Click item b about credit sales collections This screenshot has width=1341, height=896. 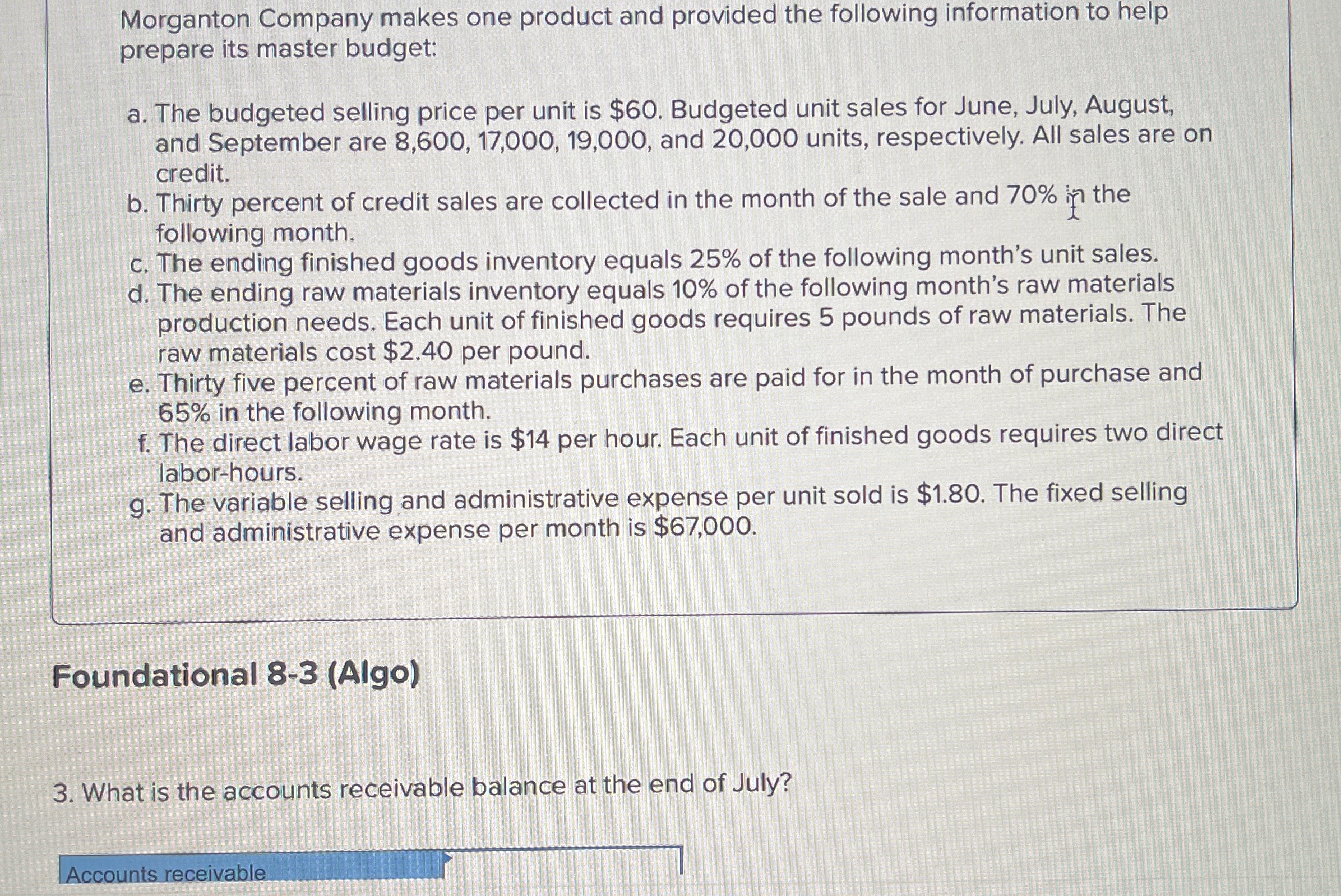pyautogui.click(x=628, y=214)
